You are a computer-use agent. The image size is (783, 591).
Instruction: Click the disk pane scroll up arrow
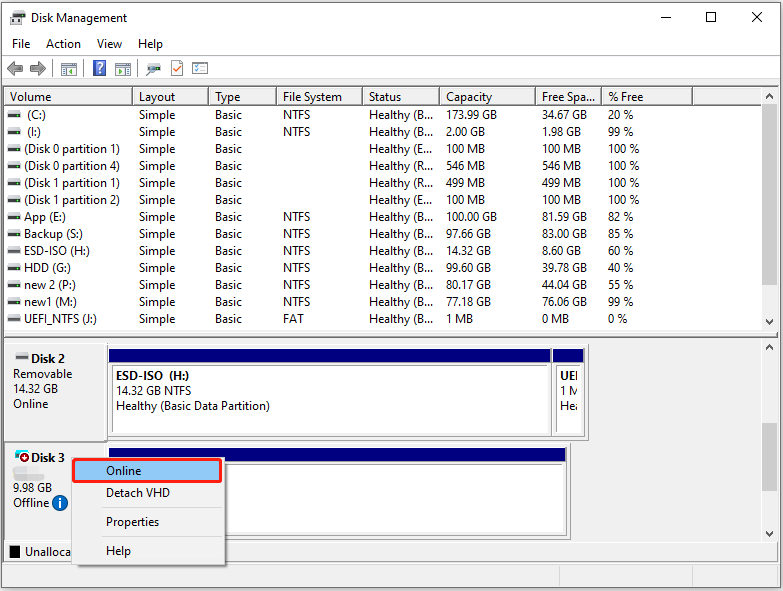pyautogui.click(x=770, y=347)
